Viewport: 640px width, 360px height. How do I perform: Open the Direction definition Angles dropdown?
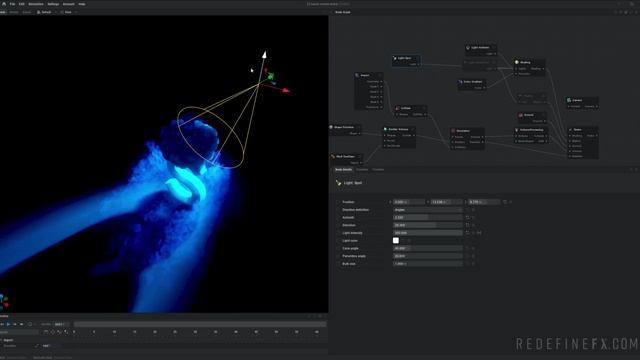tap(428, 210)
